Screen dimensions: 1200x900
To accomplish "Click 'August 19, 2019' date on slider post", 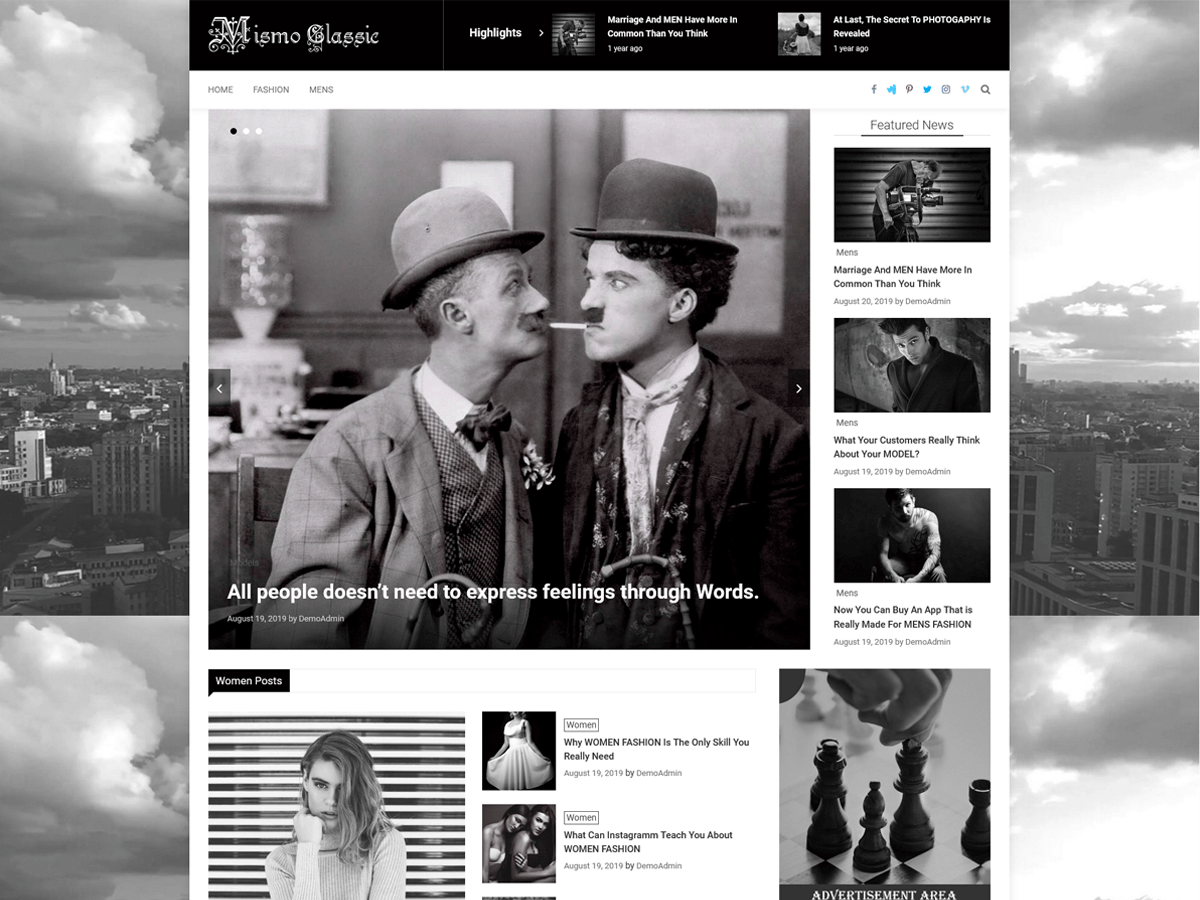I will click(x=256, y=619).
